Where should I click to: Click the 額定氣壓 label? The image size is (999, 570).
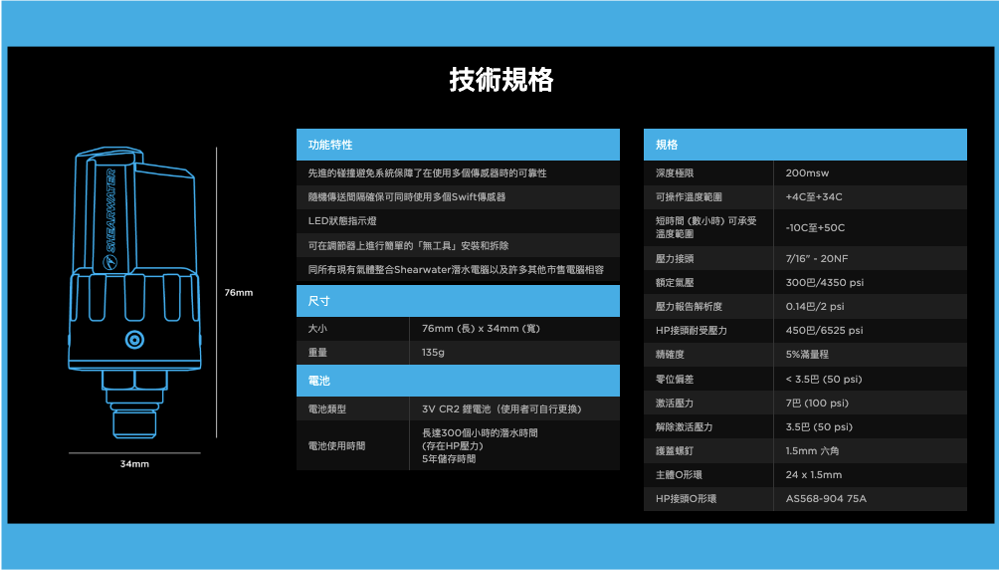coord(675,283)
